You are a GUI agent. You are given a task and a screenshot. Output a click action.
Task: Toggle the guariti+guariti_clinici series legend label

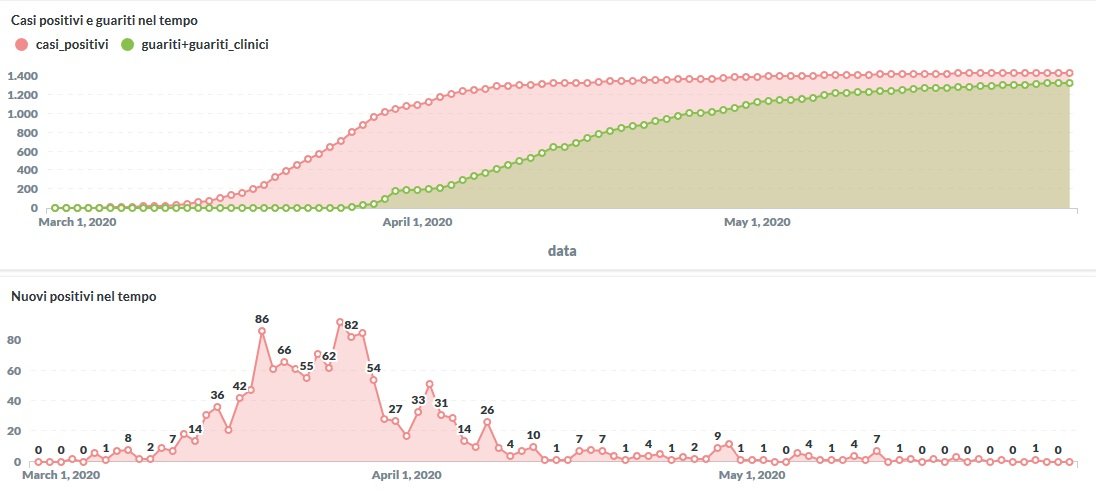coord(207,44)
